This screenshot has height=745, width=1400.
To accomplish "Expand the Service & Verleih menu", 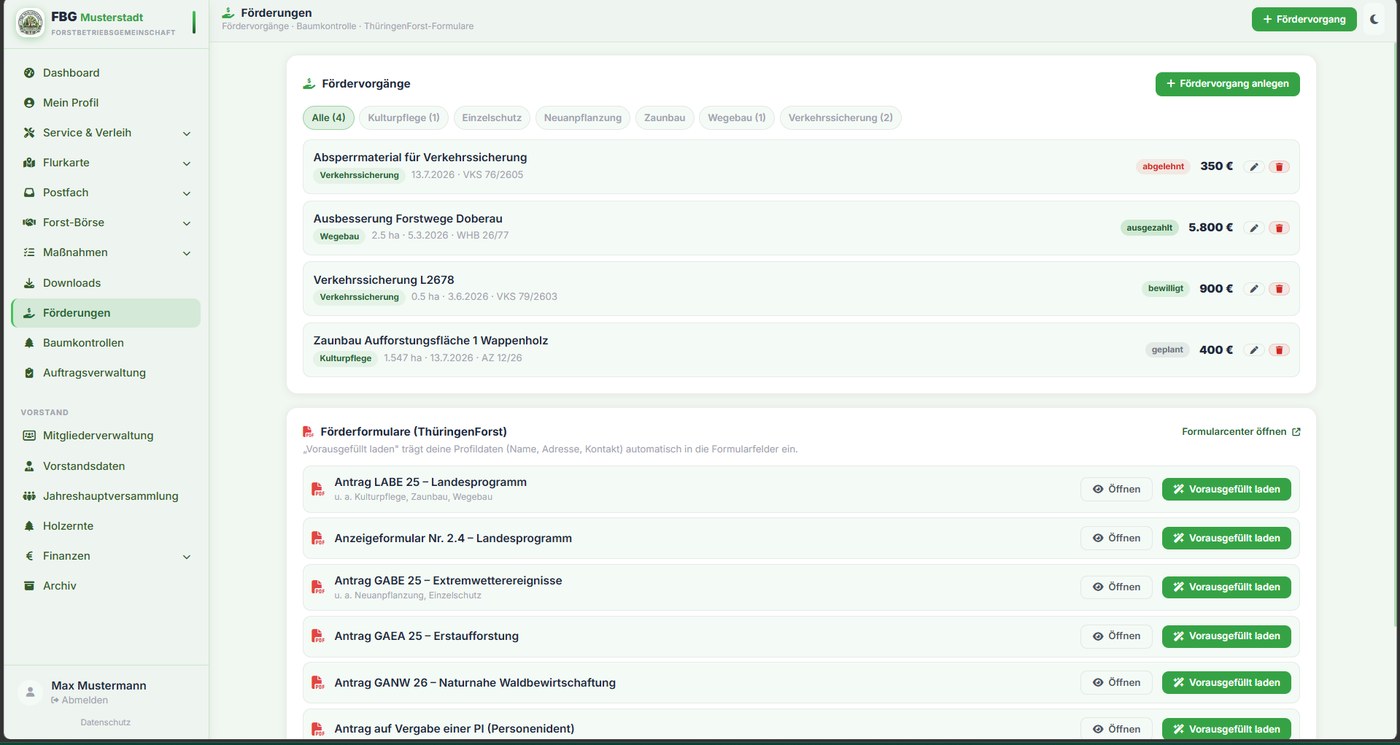I will coord(105,133).
